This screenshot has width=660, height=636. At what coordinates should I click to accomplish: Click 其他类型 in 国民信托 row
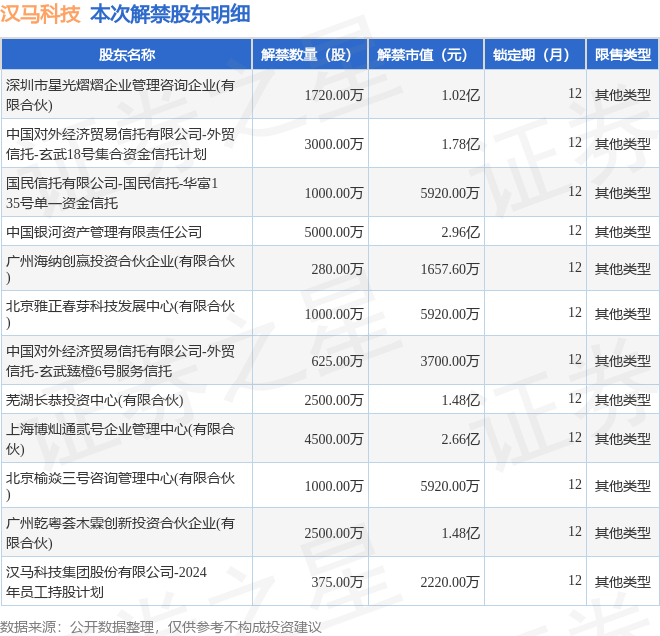(623, 193)
